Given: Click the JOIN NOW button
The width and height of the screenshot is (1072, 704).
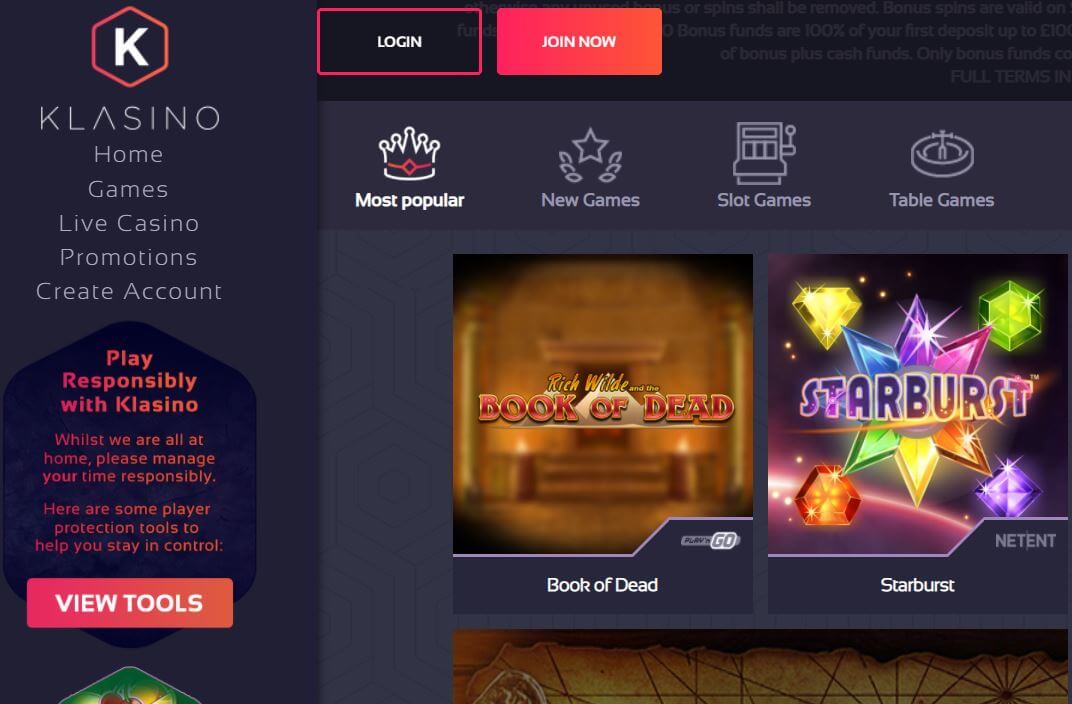Looking at the screenshot, I should click(579, 42).
